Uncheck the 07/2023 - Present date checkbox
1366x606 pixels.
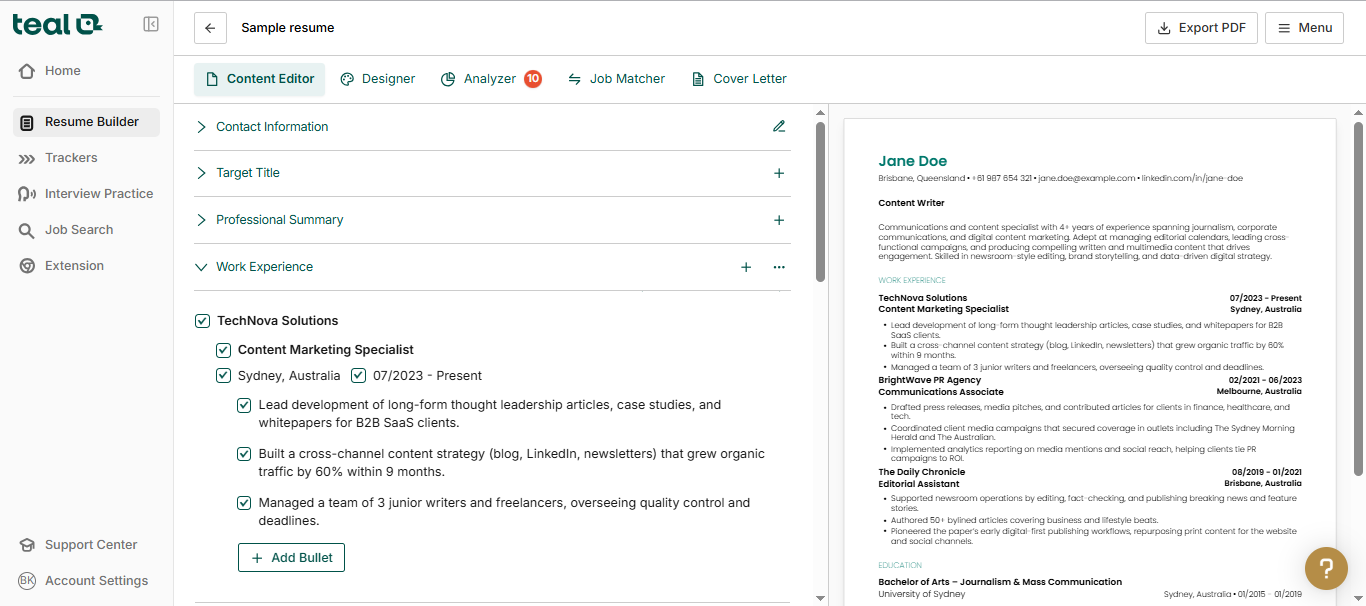tap(358, 375)
